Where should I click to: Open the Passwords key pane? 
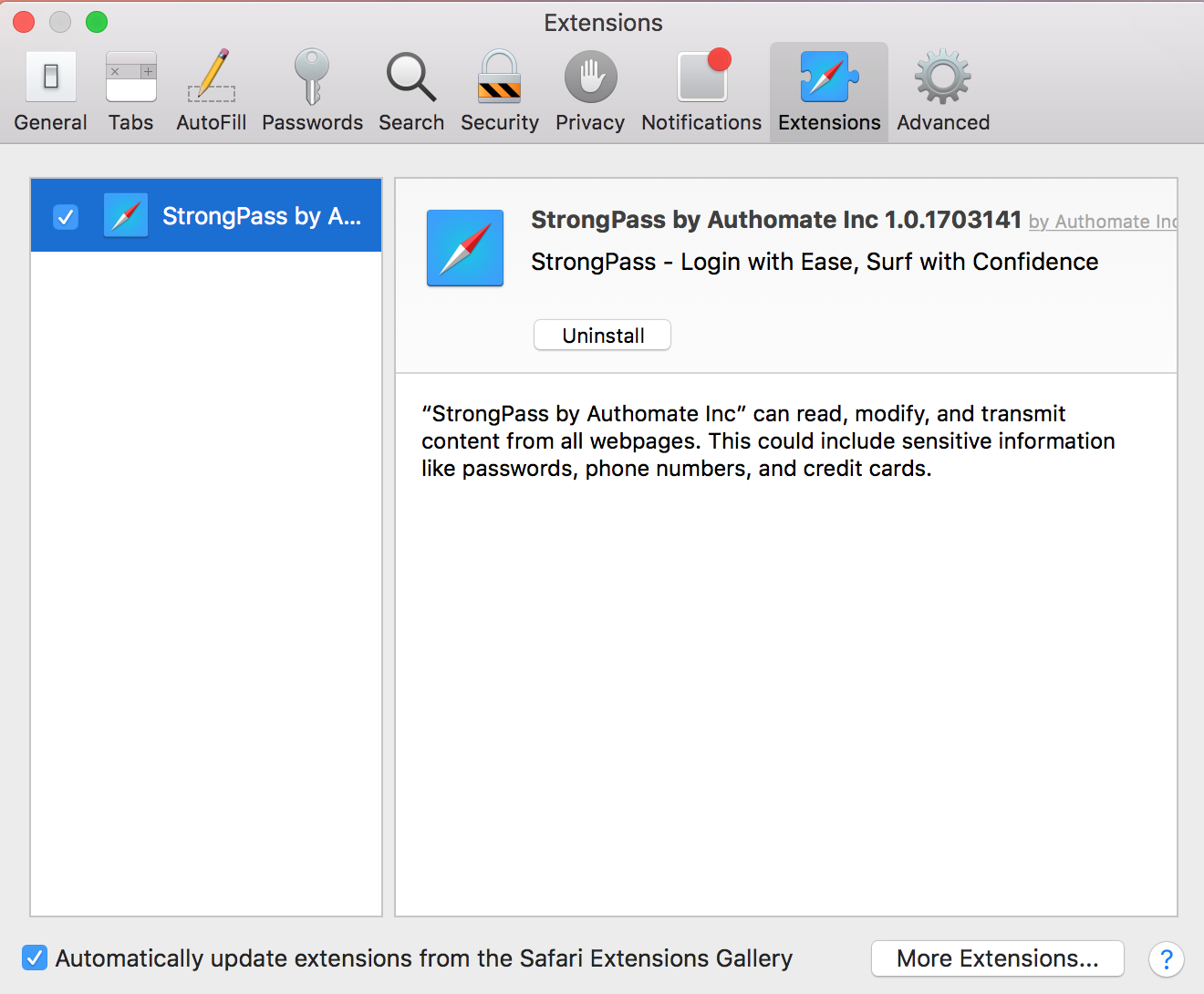pyautogui.click(x=312, y=91)
